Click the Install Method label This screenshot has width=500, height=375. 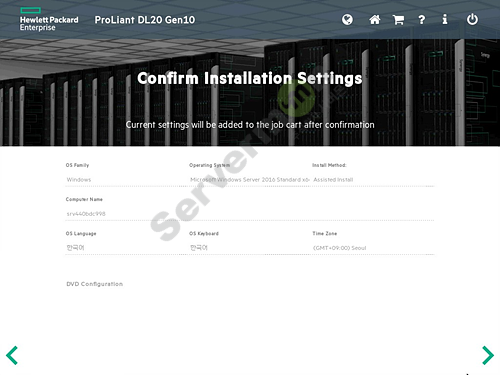(x=329, y=165)
